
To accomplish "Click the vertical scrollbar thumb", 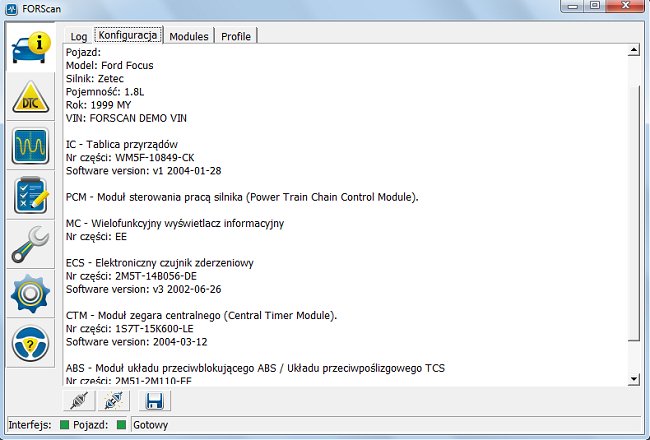I will [634, 200].
